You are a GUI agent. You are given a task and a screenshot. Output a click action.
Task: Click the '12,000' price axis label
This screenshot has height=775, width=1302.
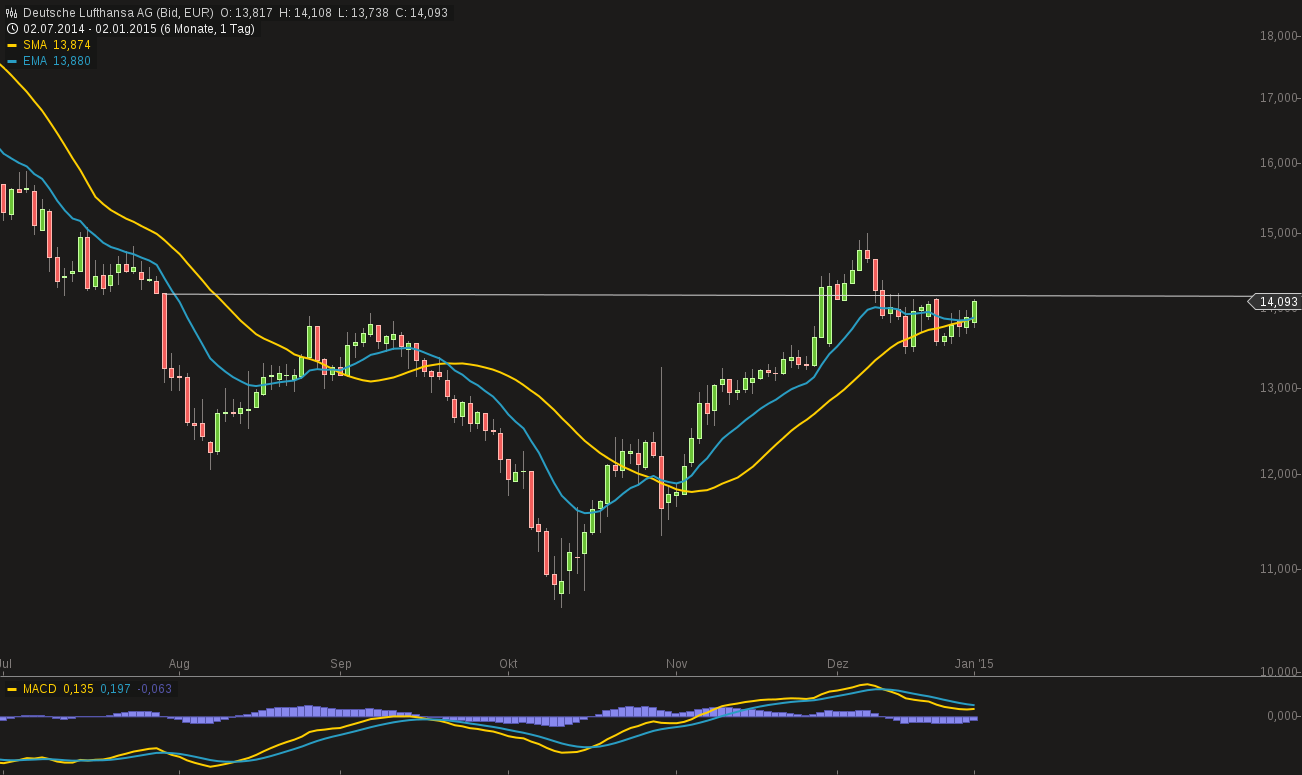pyautogui.click(x=1279, y=474)
